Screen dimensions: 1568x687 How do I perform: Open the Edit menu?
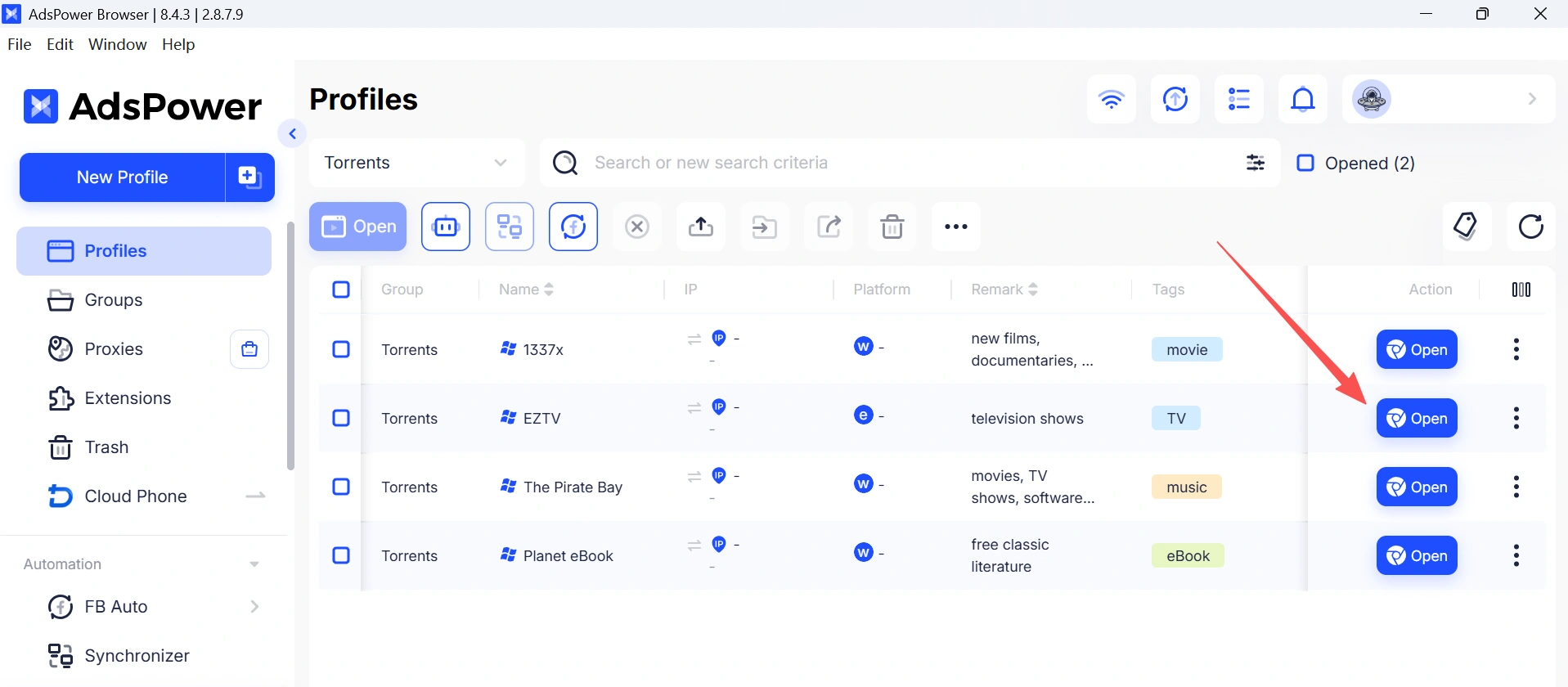pyautogui.click(x=61, y=44)
